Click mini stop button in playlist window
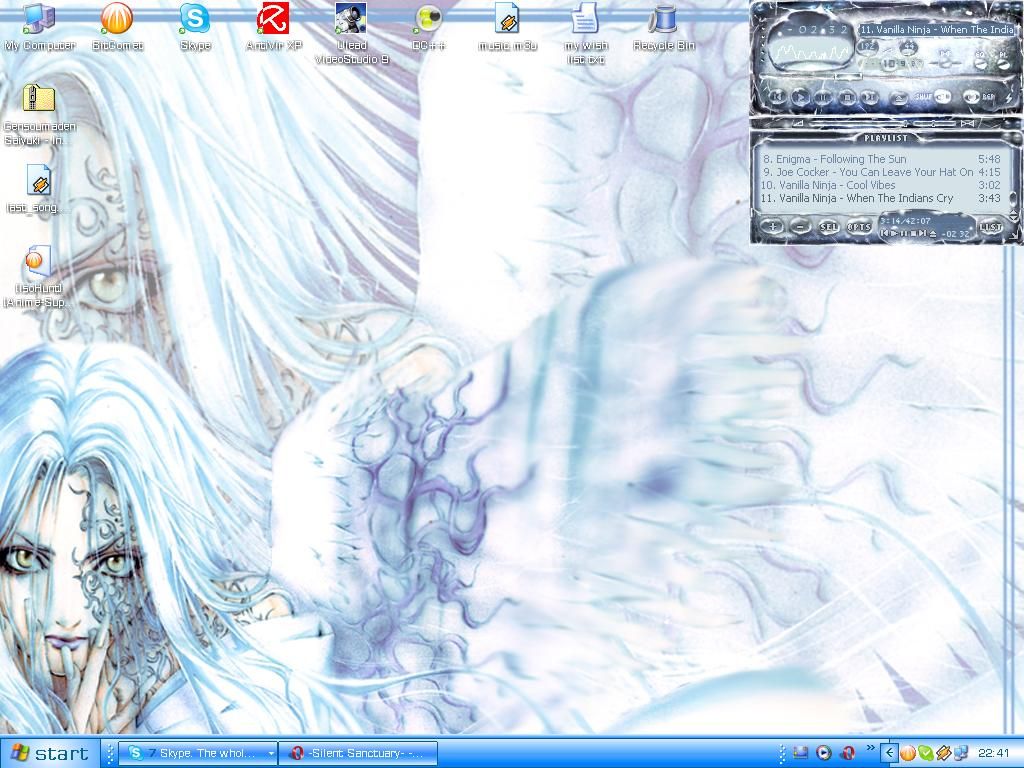This screenshot has height=768, width=1024. [914, 233]
